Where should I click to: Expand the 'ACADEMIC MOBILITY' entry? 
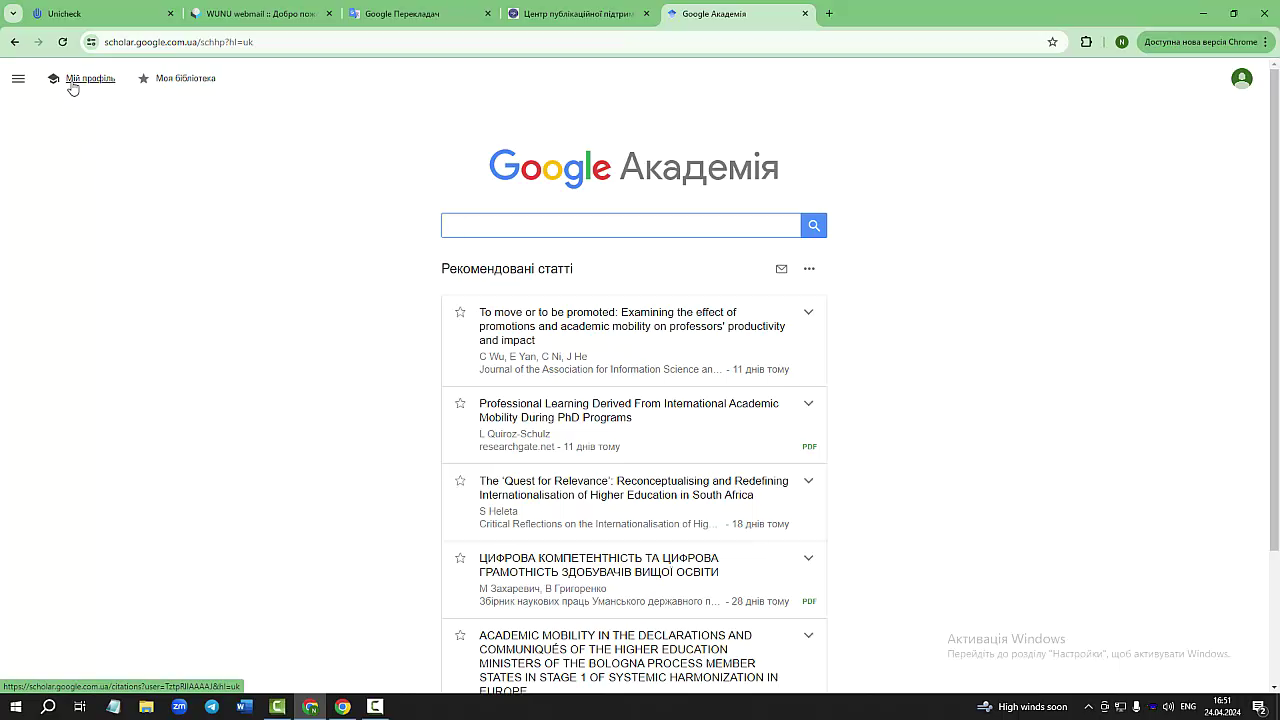(808, 635)
